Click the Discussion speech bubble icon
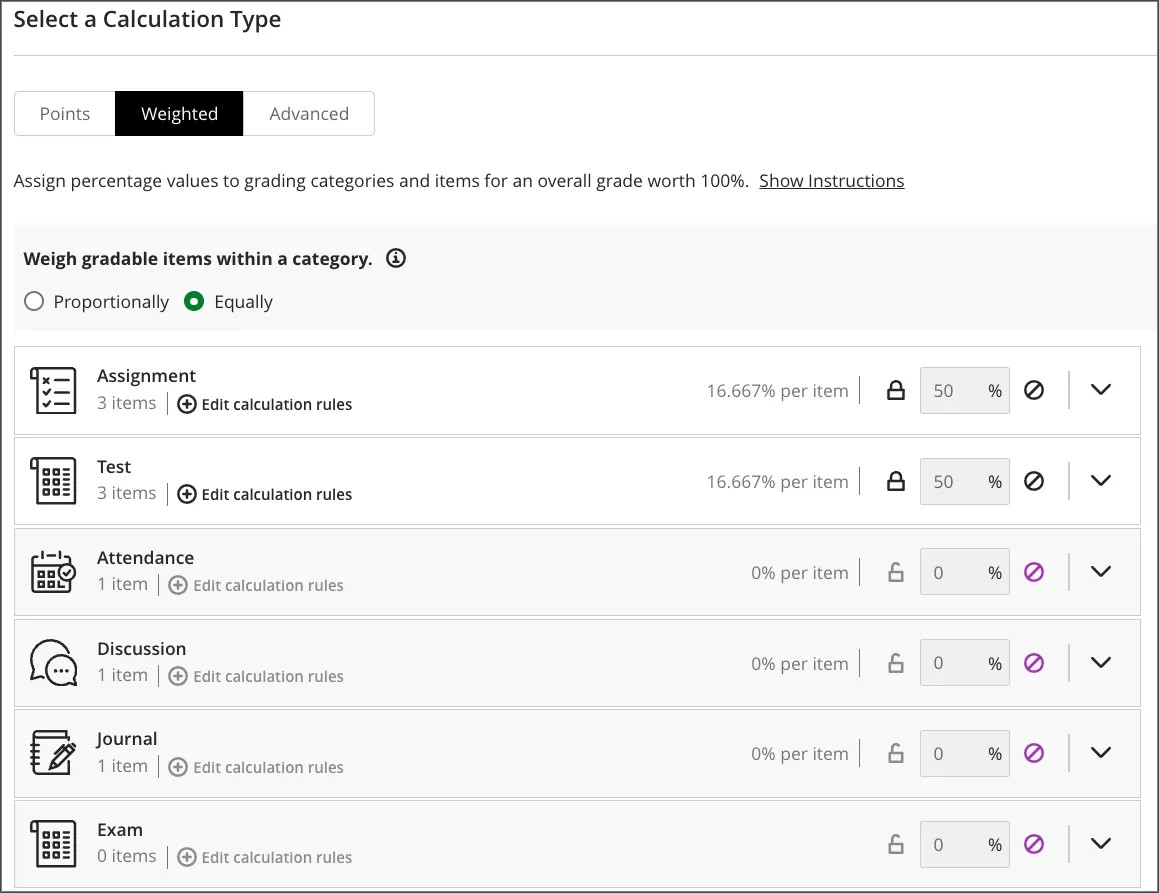Screen dimensions: 1159x893 53,662
